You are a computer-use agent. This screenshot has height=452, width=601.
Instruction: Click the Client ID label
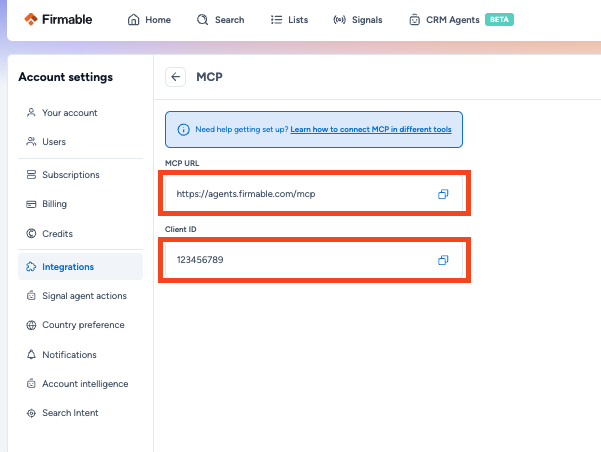(x=181, y=229)
